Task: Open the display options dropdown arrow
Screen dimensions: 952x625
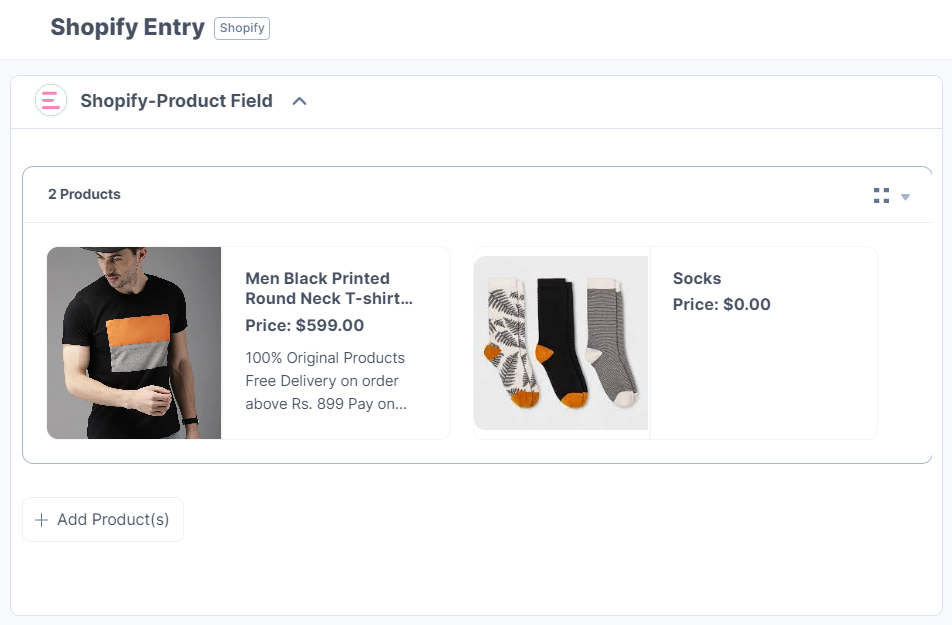Action: pos(905,197)
